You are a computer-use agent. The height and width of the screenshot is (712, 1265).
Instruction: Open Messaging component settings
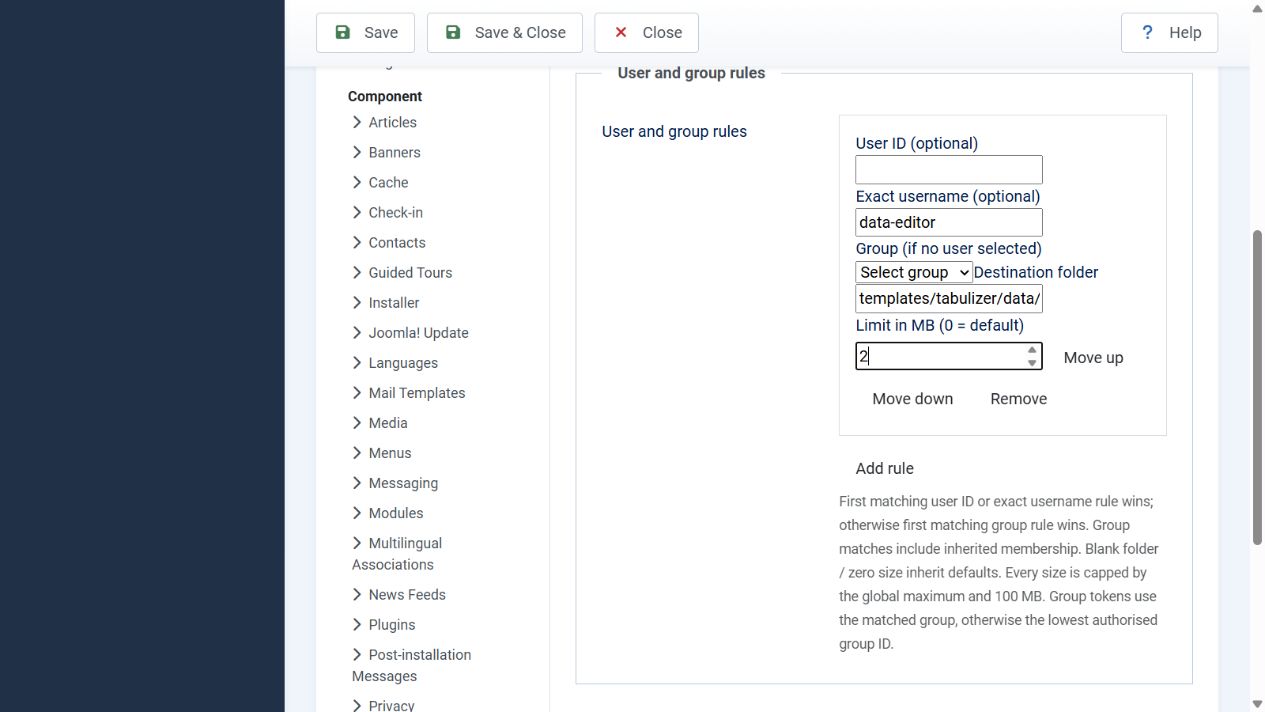[403, 483]
